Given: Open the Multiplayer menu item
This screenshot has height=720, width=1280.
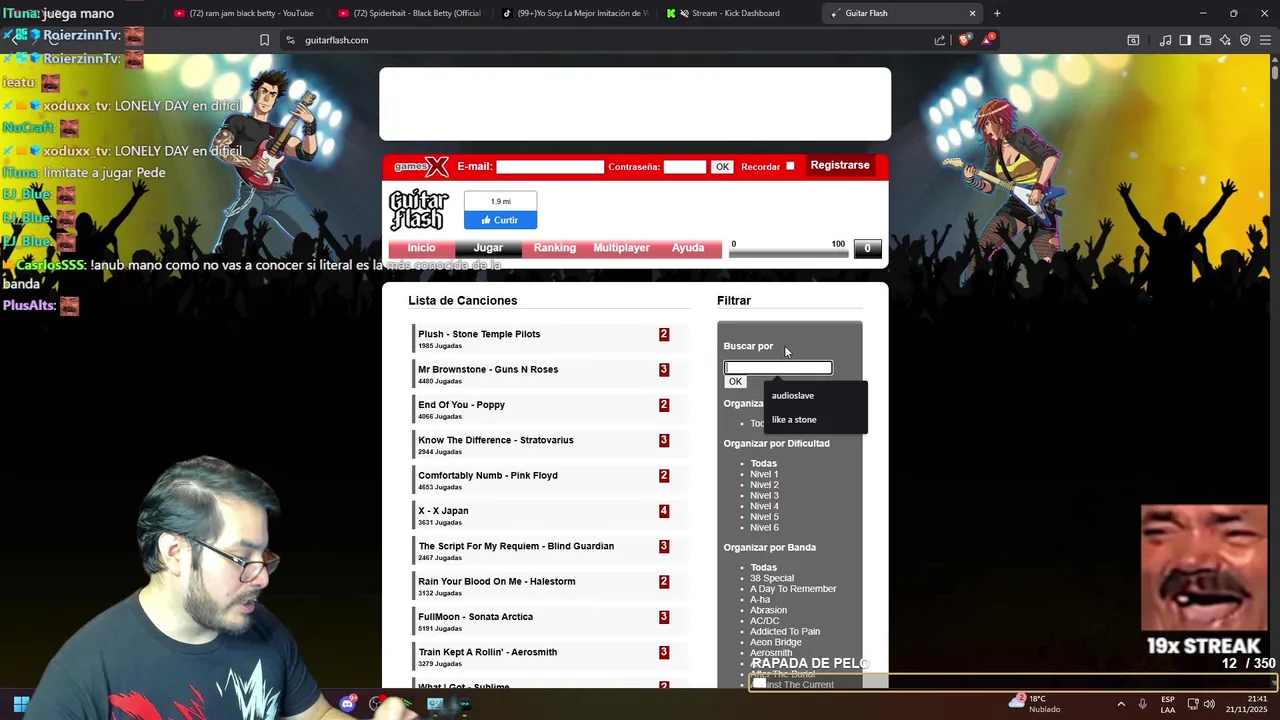Looking at the screenshot, I should (621, 248).
